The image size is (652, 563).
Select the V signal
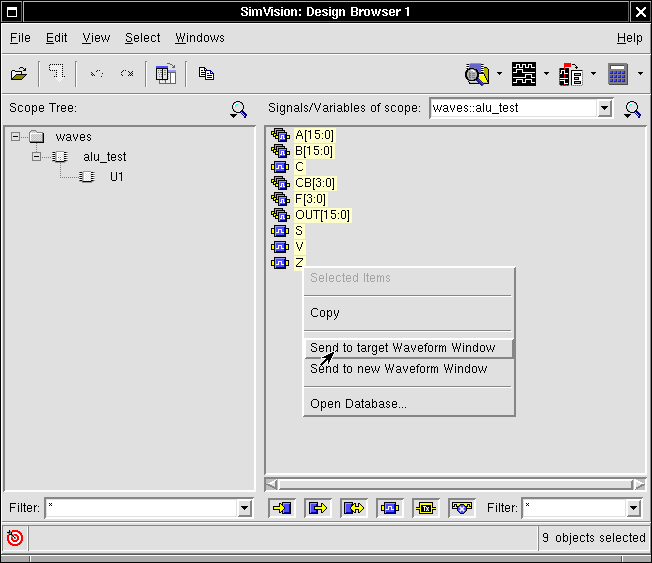tap(299, 247)
